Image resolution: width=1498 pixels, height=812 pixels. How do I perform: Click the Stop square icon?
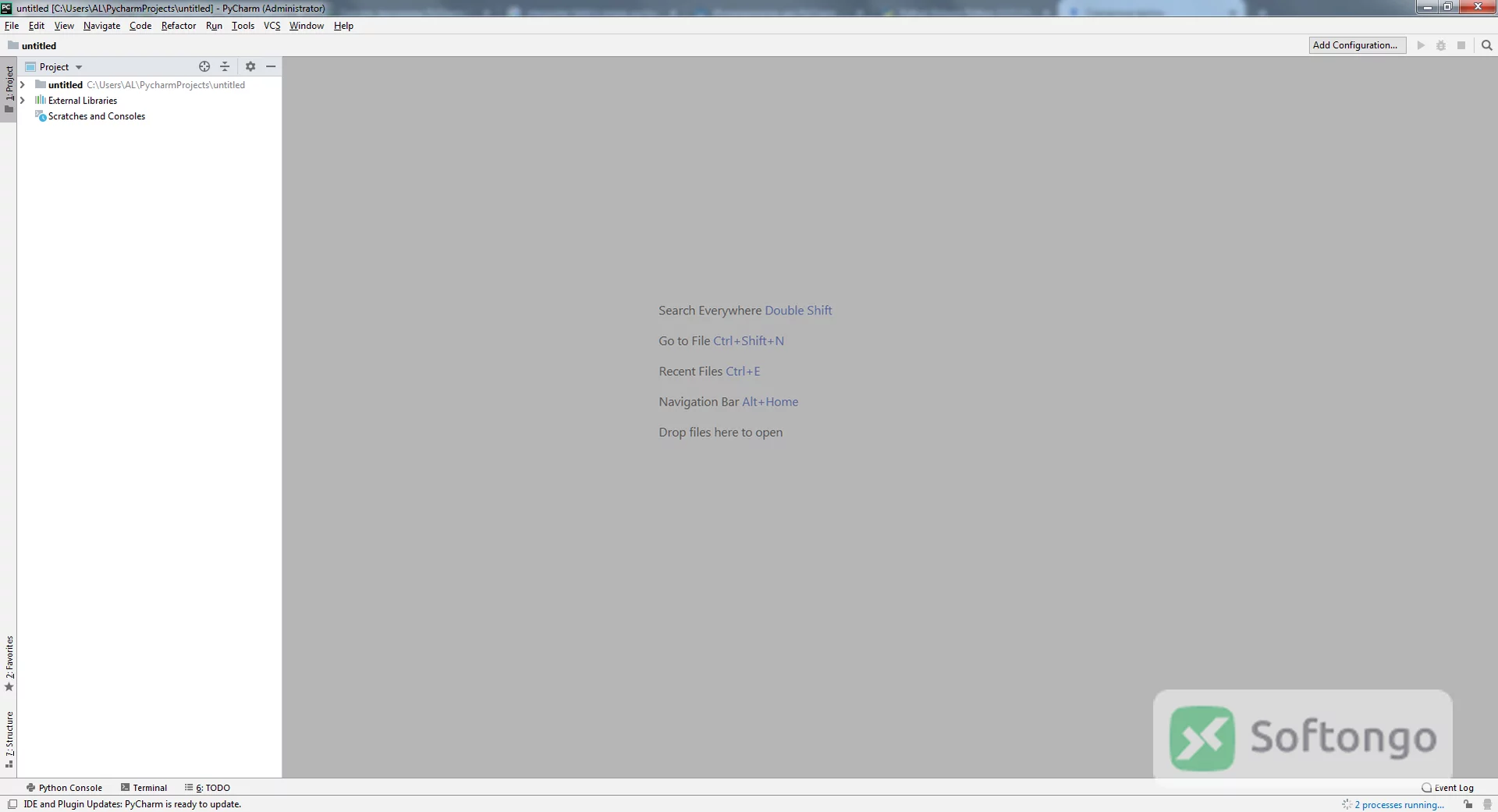pos(1461,45)
